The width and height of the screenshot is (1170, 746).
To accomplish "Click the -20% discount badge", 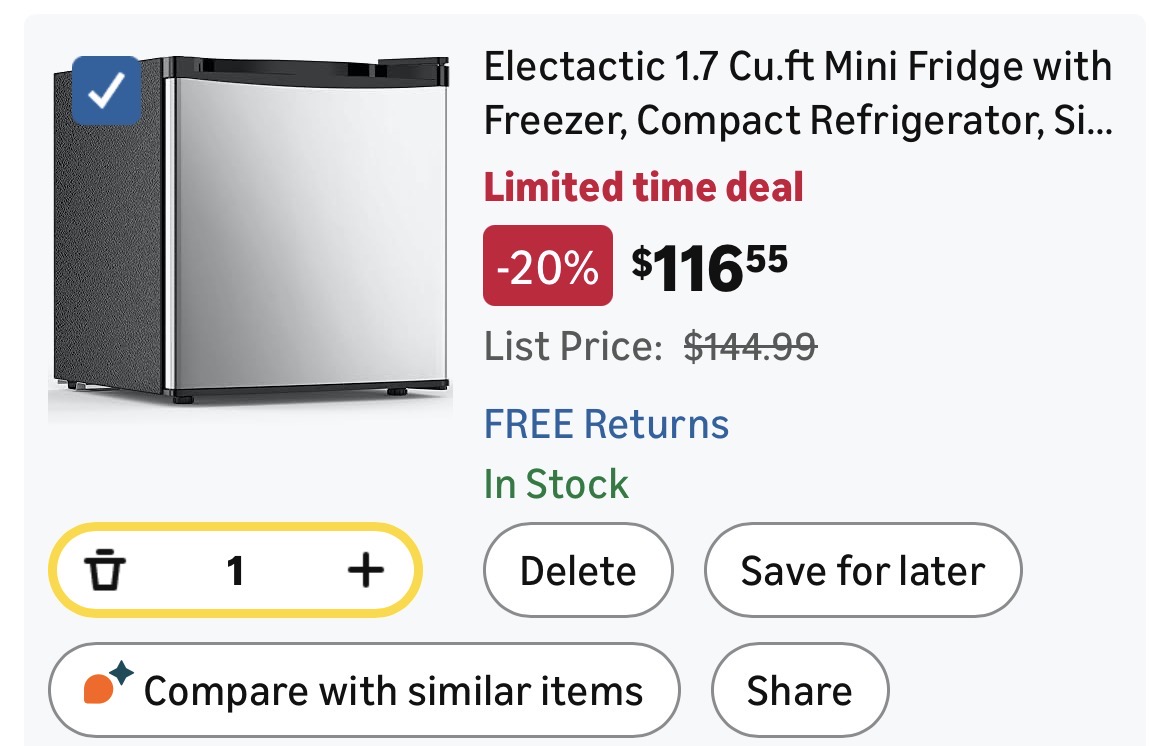I will point(548,266).
